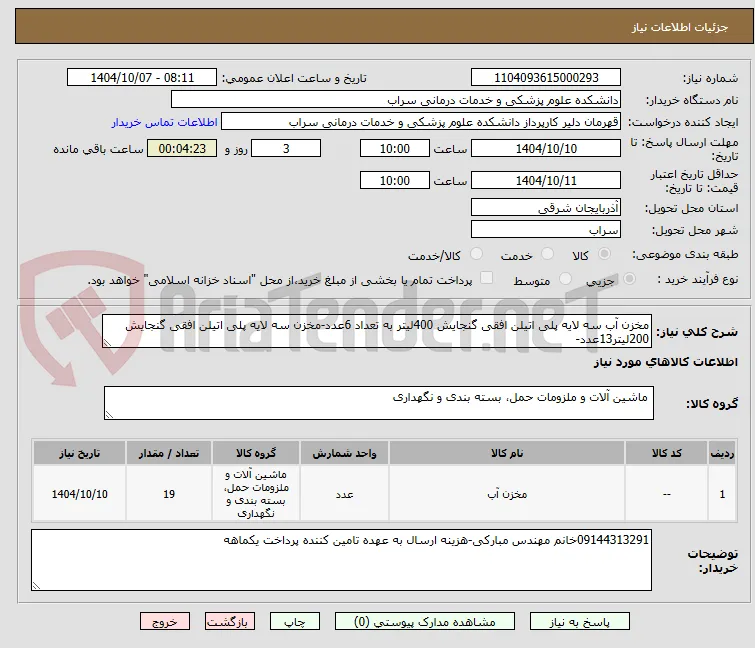Click the ردیف column header
The width and height of the screenshot is (755, 648).
click(x=722, y=453)
